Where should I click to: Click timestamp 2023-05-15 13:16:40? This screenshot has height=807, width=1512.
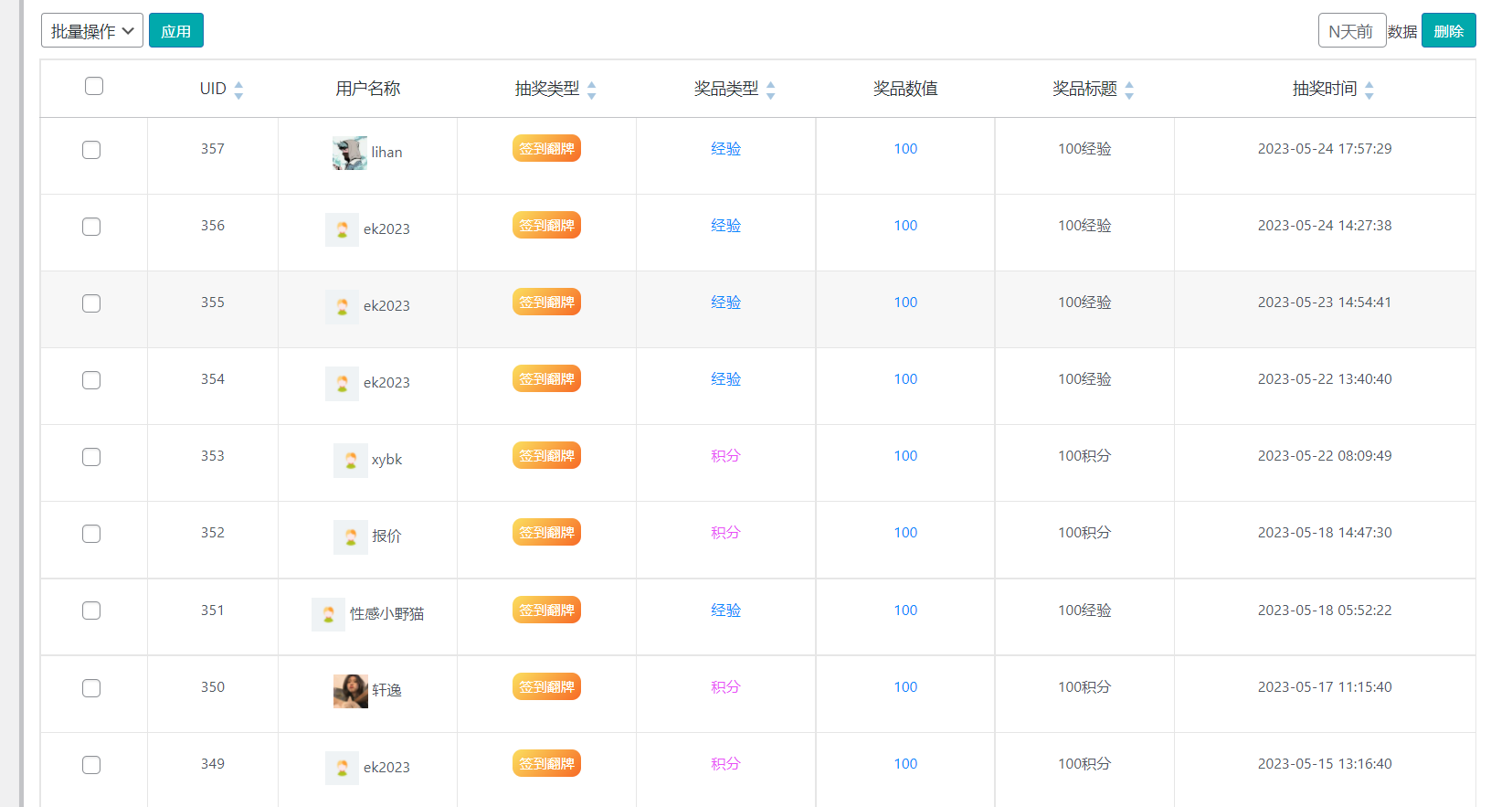coord(1325,764)
